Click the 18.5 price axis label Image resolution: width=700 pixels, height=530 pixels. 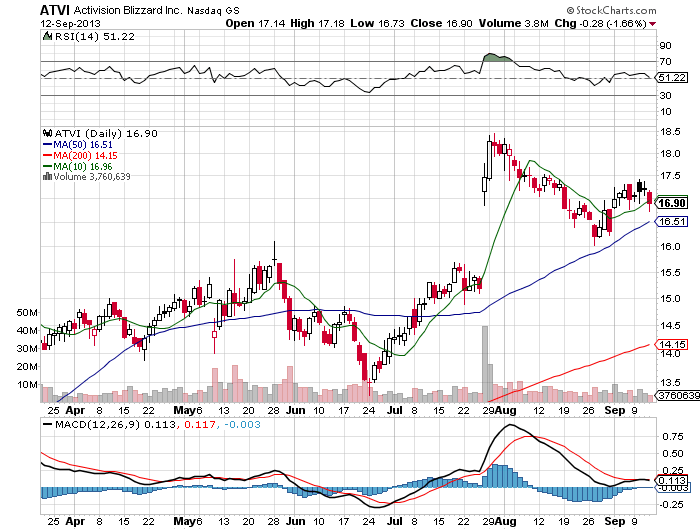coord(670,132)
